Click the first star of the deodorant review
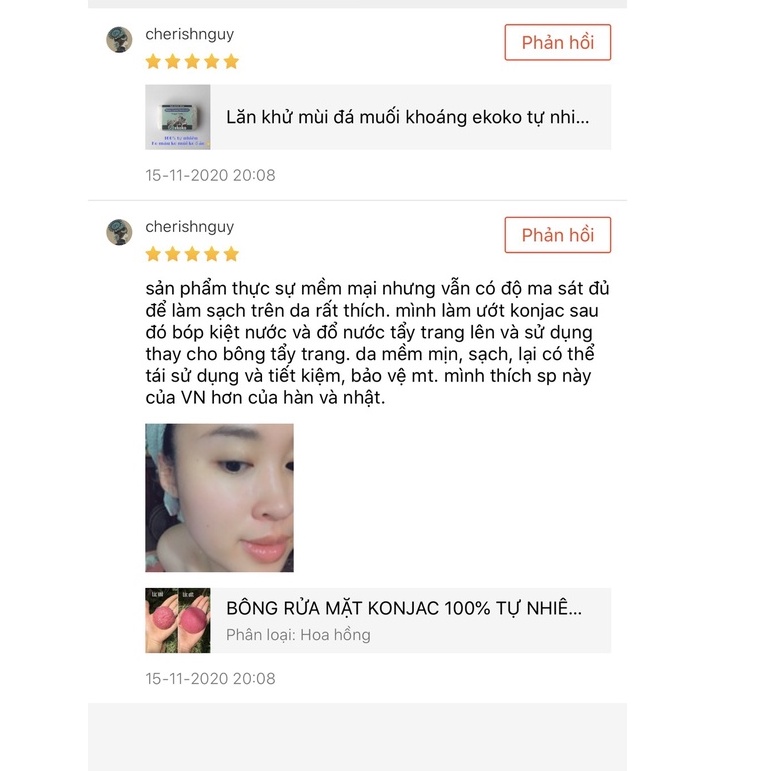 153,61
